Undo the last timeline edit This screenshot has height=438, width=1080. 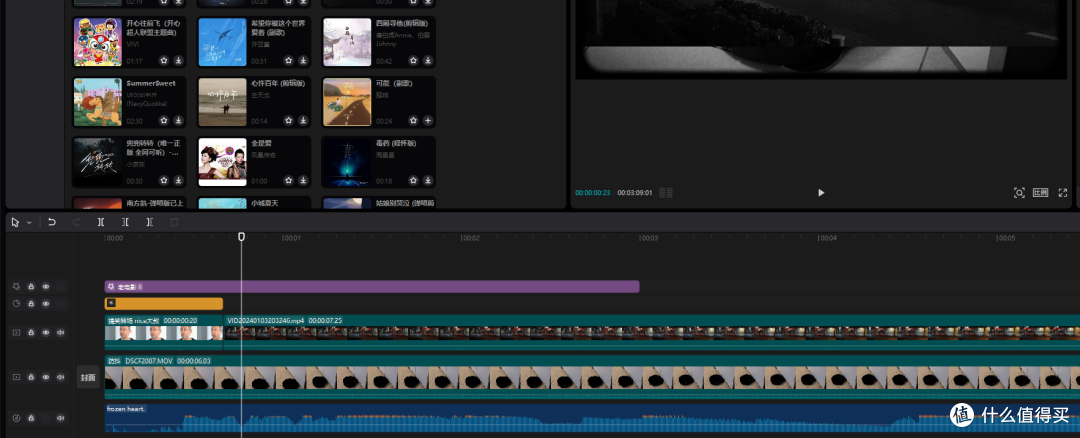(x=52, y=222)
